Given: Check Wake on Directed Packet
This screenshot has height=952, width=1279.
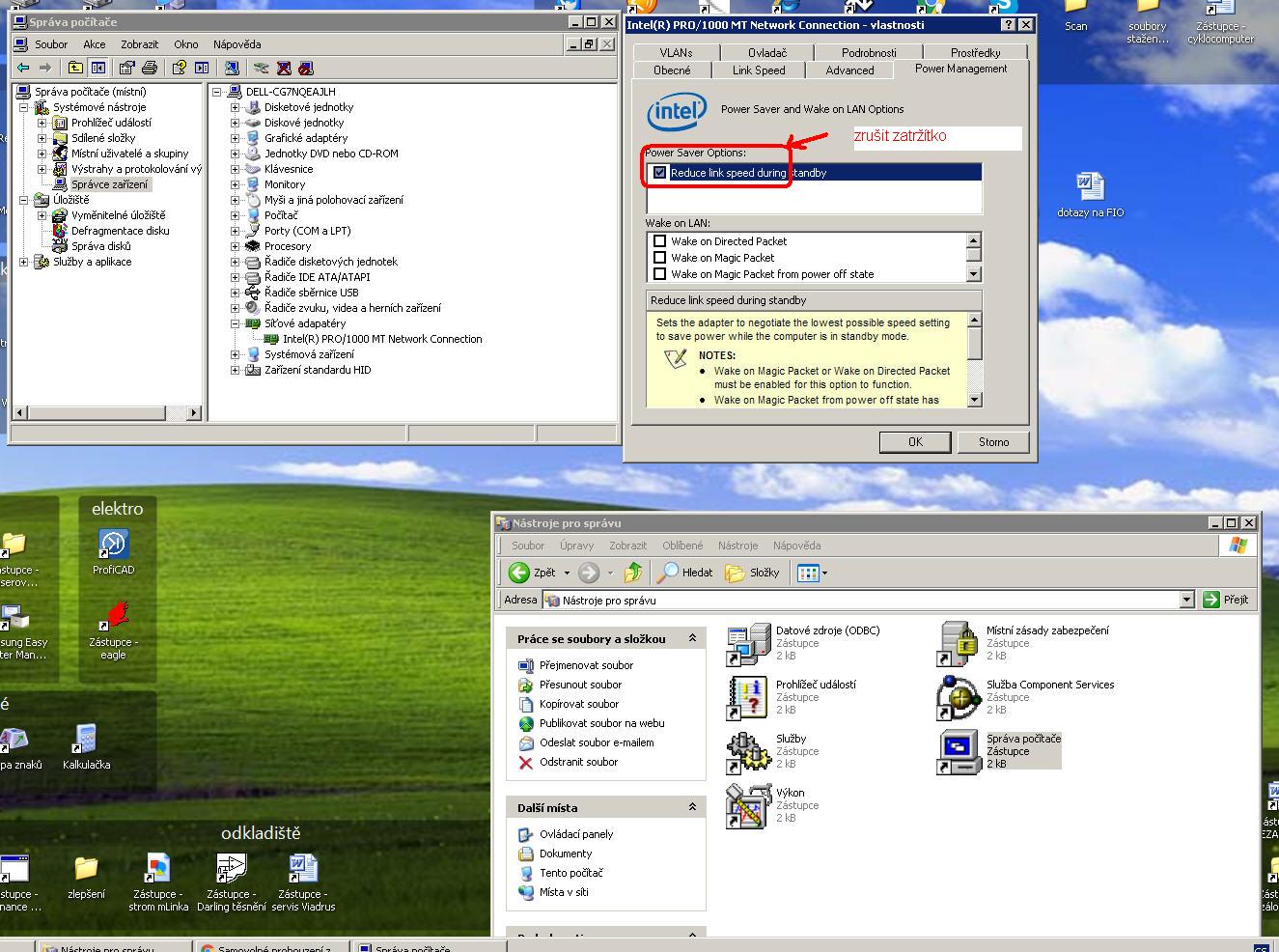Looking at the screenshot, I should [x=660, y=241].
